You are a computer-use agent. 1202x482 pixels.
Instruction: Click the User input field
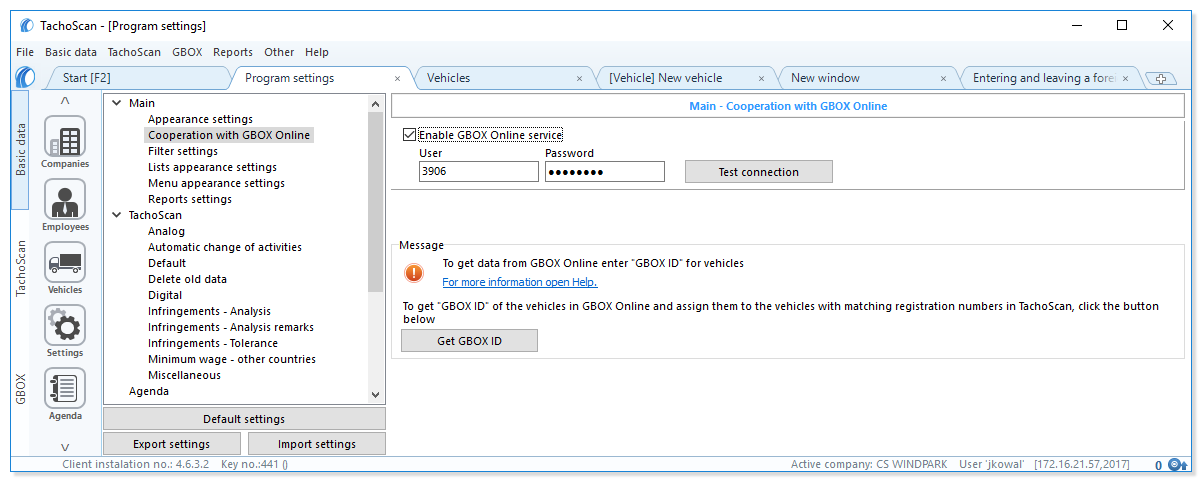(478, 172)
